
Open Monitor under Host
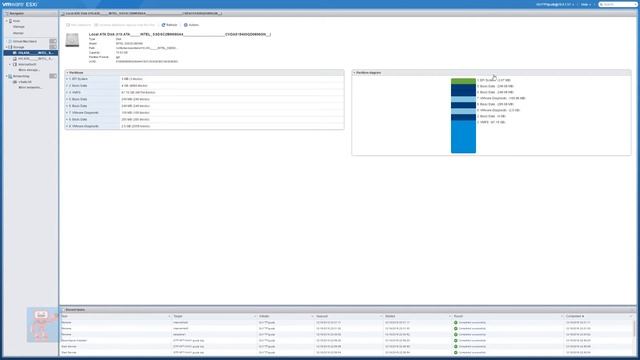click(18, 33)
